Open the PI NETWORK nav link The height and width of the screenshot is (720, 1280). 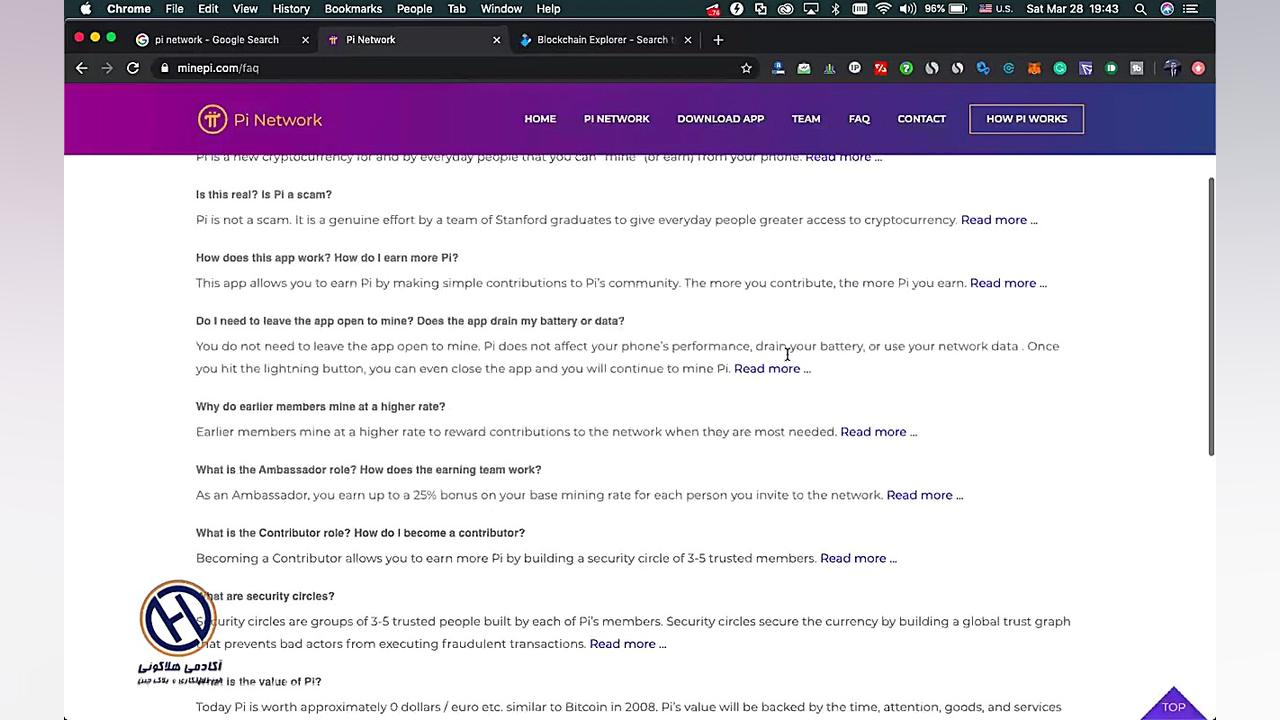(617, 119)
